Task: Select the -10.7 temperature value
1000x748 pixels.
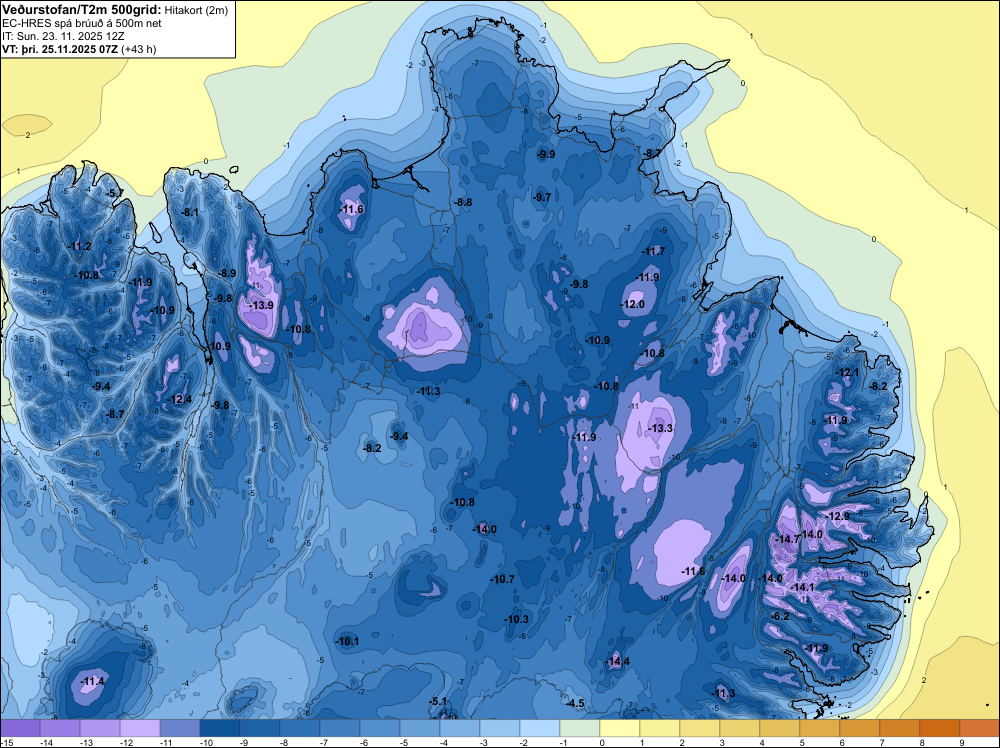Action: [503, 579]
